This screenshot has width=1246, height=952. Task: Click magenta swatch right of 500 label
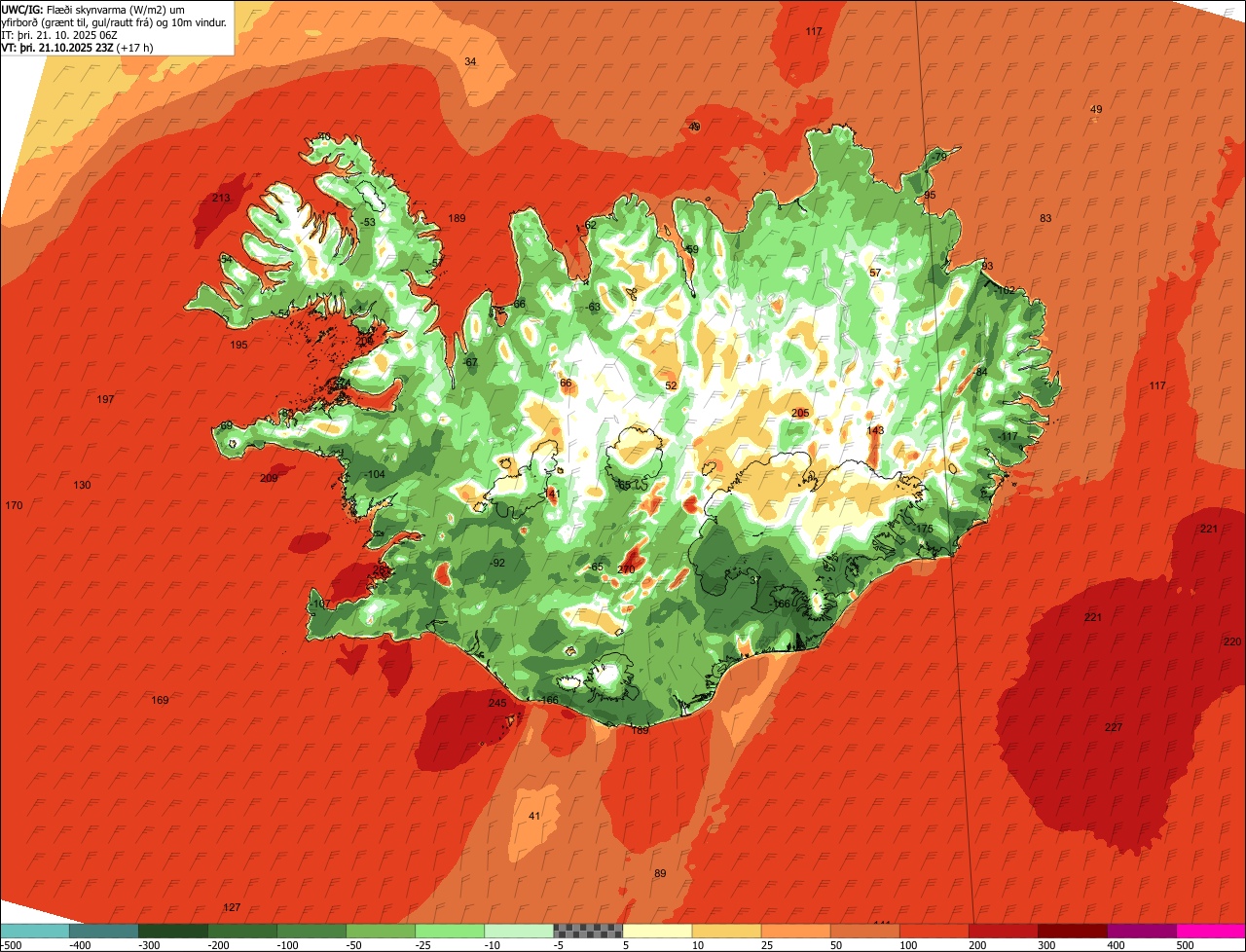[x=1211, y=931]
